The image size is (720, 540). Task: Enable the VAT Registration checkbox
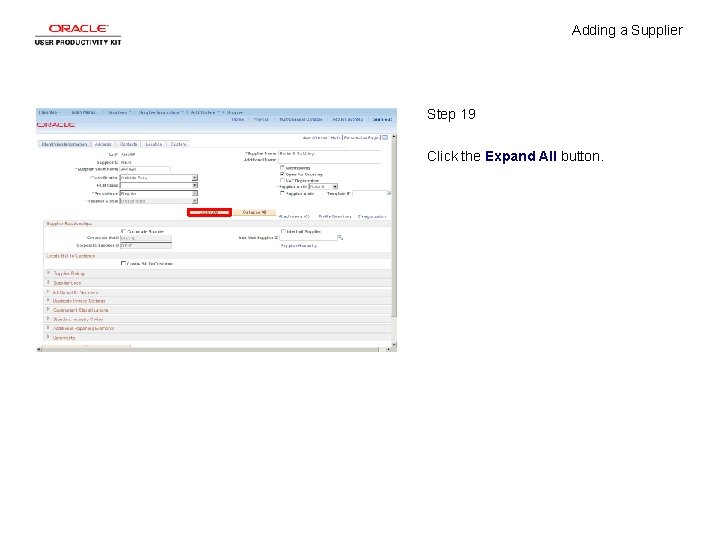(x=282, y=180)
